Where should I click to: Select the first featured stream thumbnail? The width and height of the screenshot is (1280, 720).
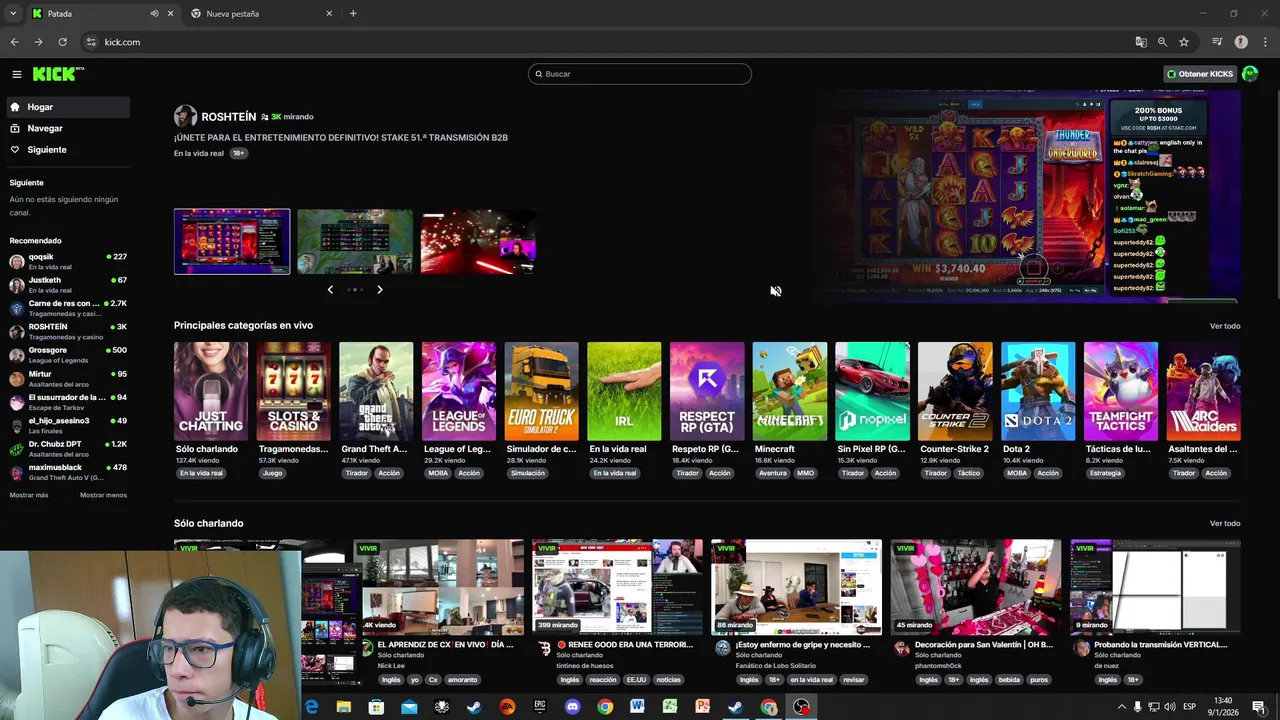coord(232,241)
